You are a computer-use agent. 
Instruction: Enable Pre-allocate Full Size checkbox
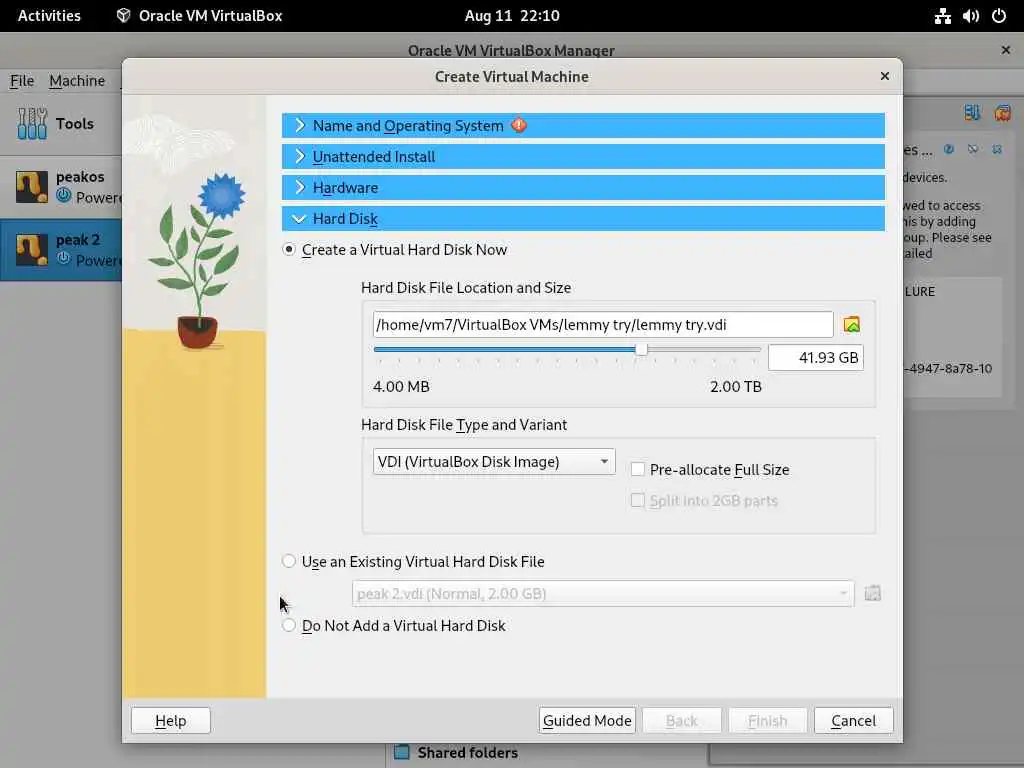637,469
